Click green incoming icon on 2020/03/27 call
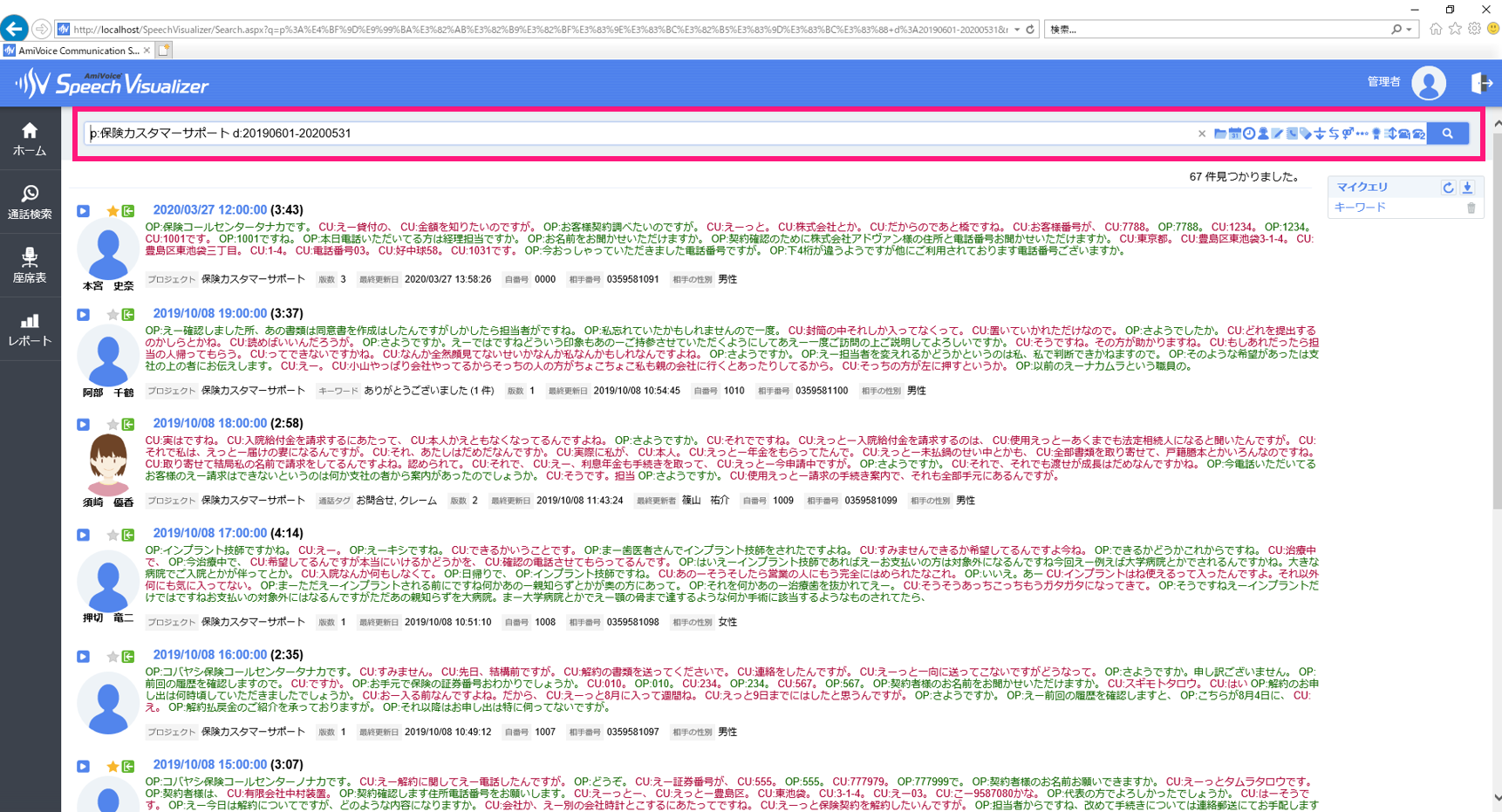1502x812 pixels. pos(128,210)
